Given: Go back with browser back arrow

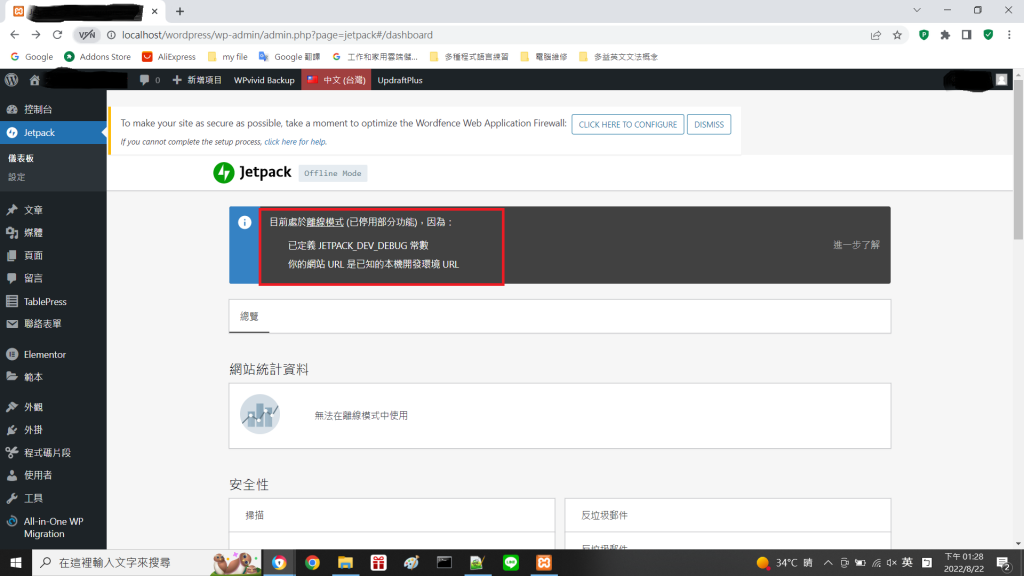Looking at the screenshot, I should 14,35.
